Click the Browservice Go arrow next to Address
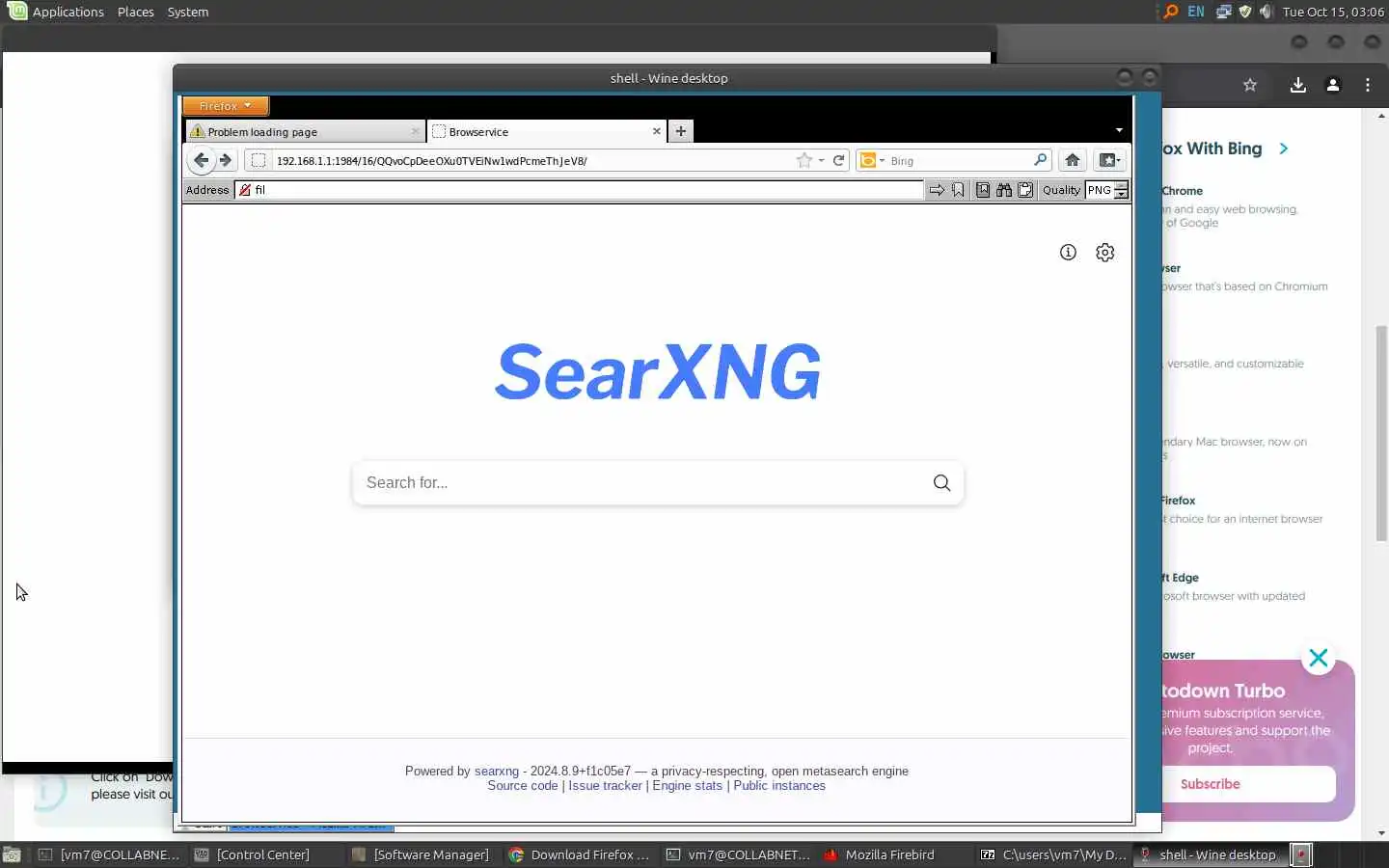1389x868 pixels. coord(937,190)
